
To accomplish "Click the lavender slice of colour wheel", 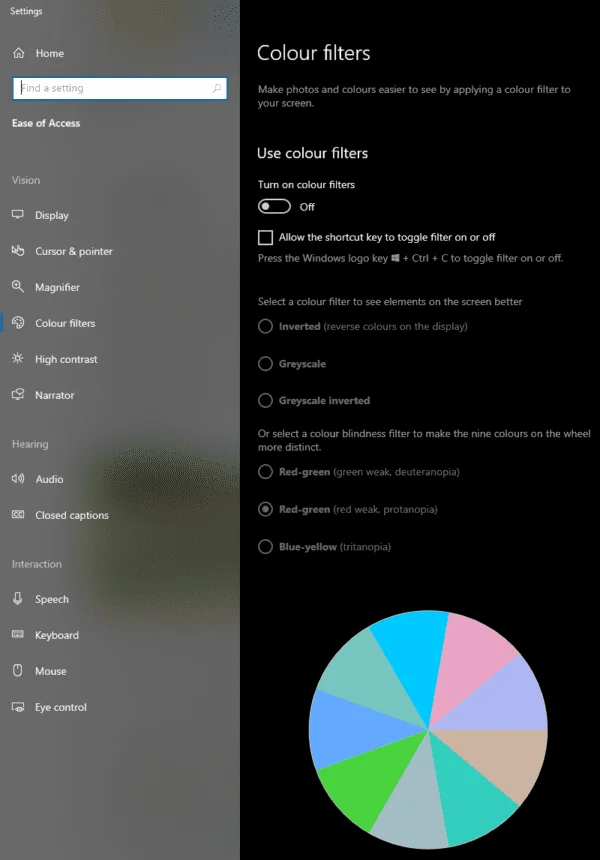I will (x=505, y=699).
